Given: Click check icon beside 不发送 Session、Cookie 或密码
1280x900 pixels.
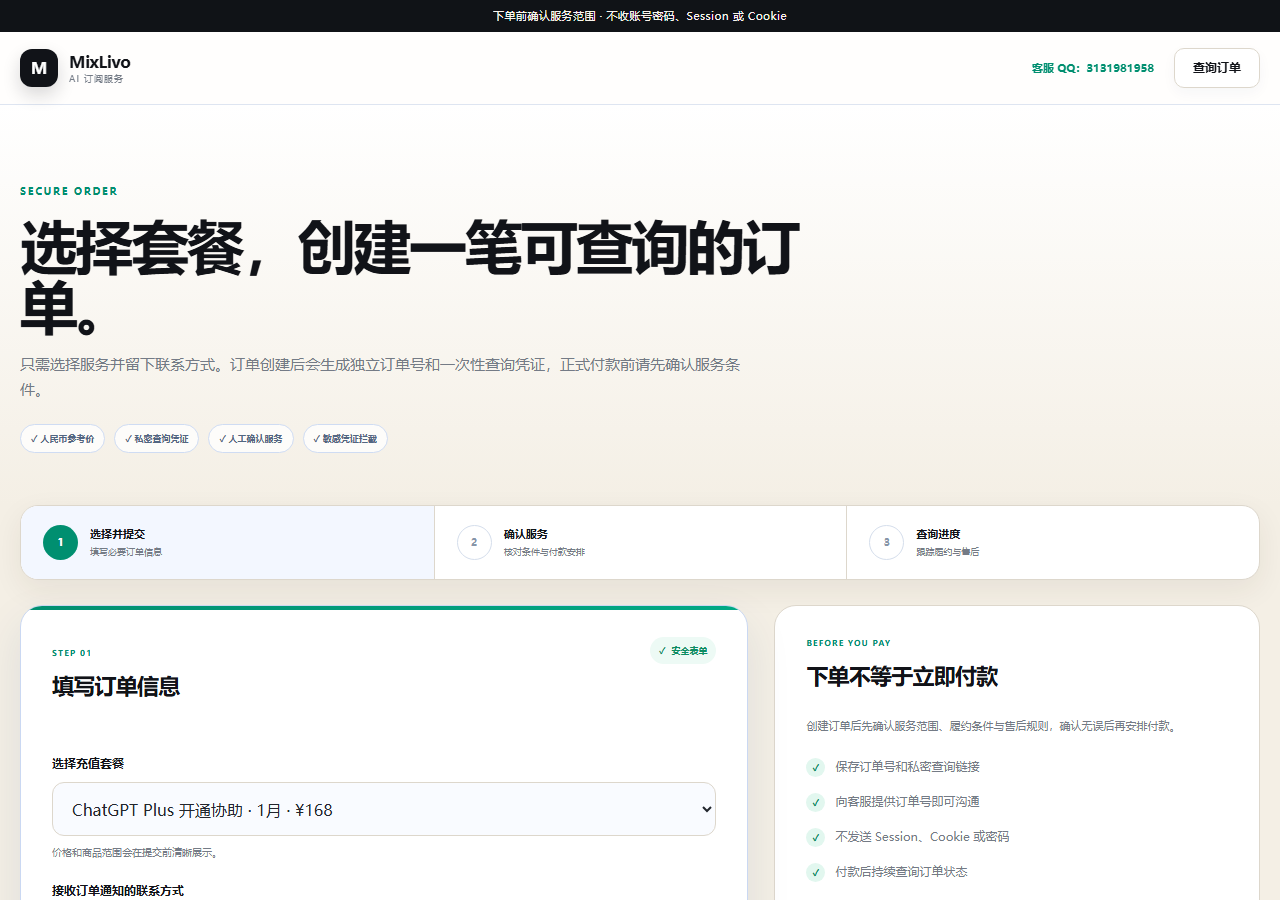Looking at the screenshot, I should click(815, 837).
